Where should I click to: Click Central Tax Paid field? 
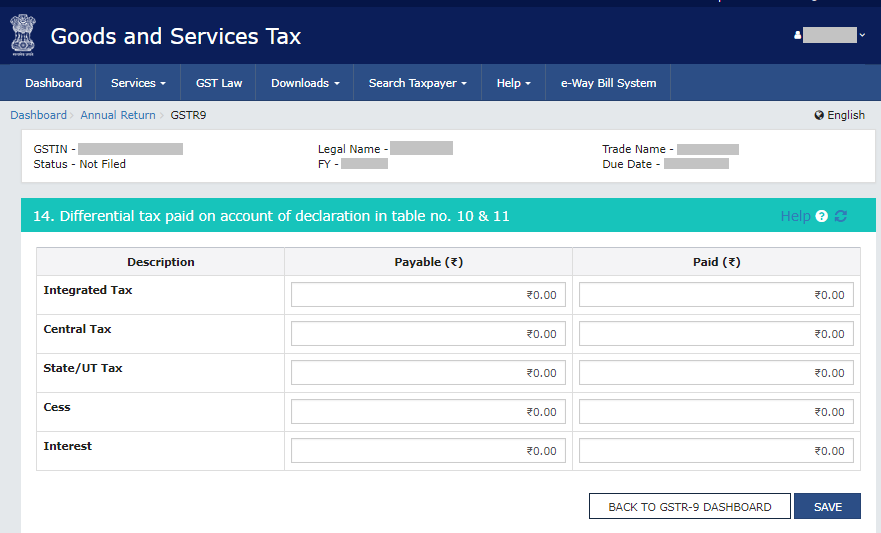(x=716, y=334)
